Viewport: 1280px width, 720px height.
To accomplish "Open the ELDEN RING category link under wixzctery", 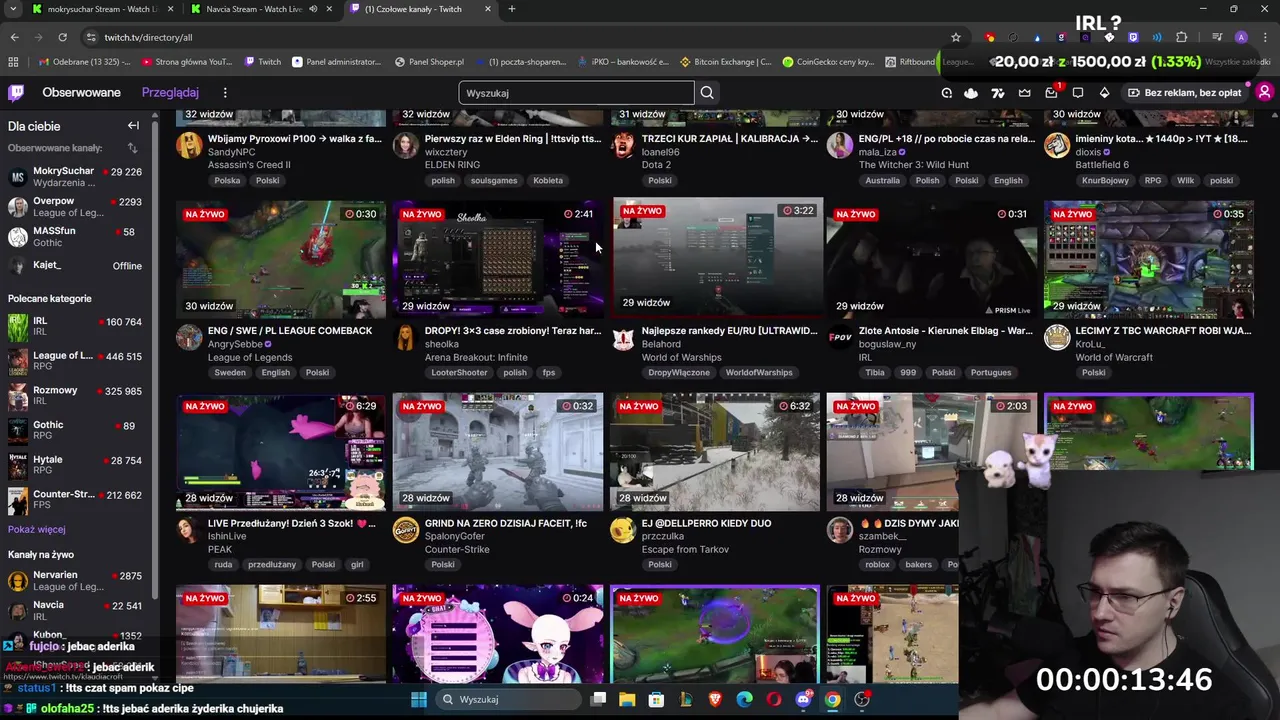I will tap(452, 165).
